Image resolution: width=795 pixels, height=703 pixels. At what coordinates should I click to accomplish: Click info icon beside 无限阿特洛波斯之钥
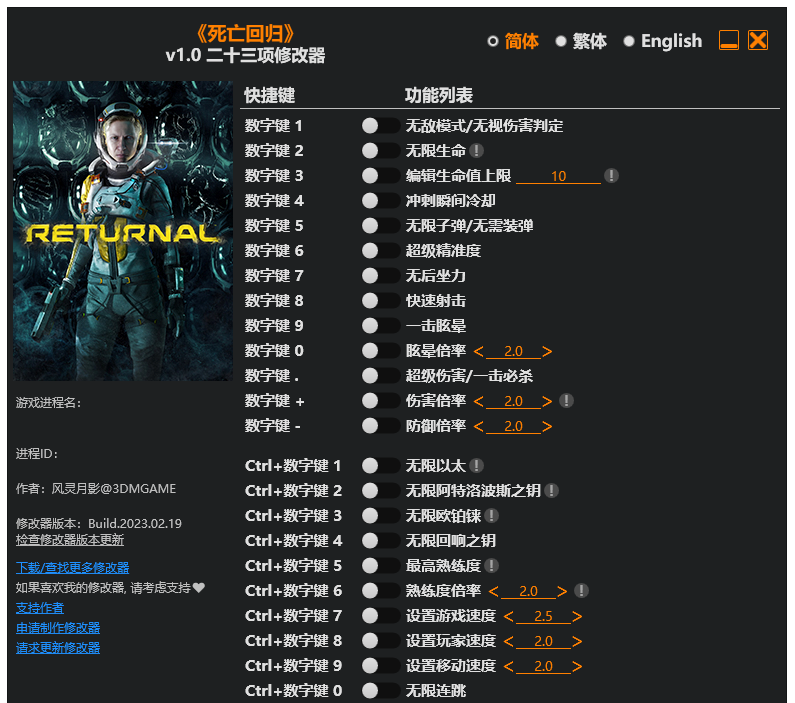(551, 490)
